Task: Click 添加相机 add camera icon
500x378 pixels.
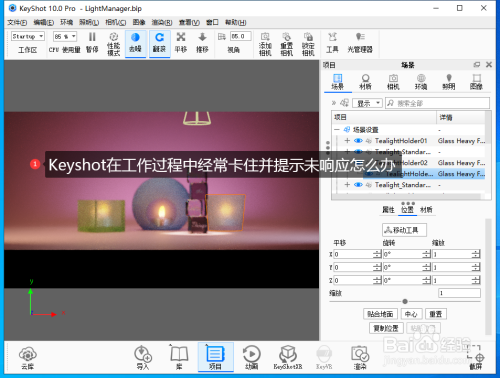Action: (265, 43)
